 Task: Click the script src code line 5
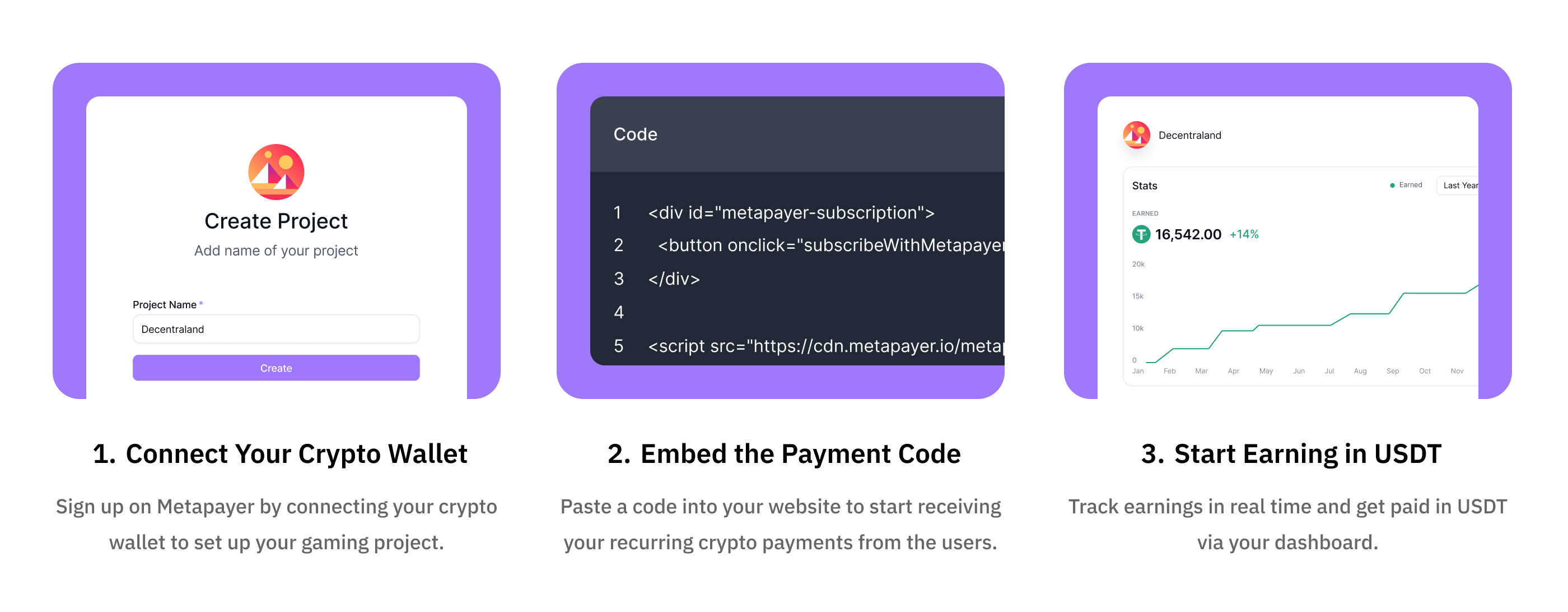tap(825, 346)
